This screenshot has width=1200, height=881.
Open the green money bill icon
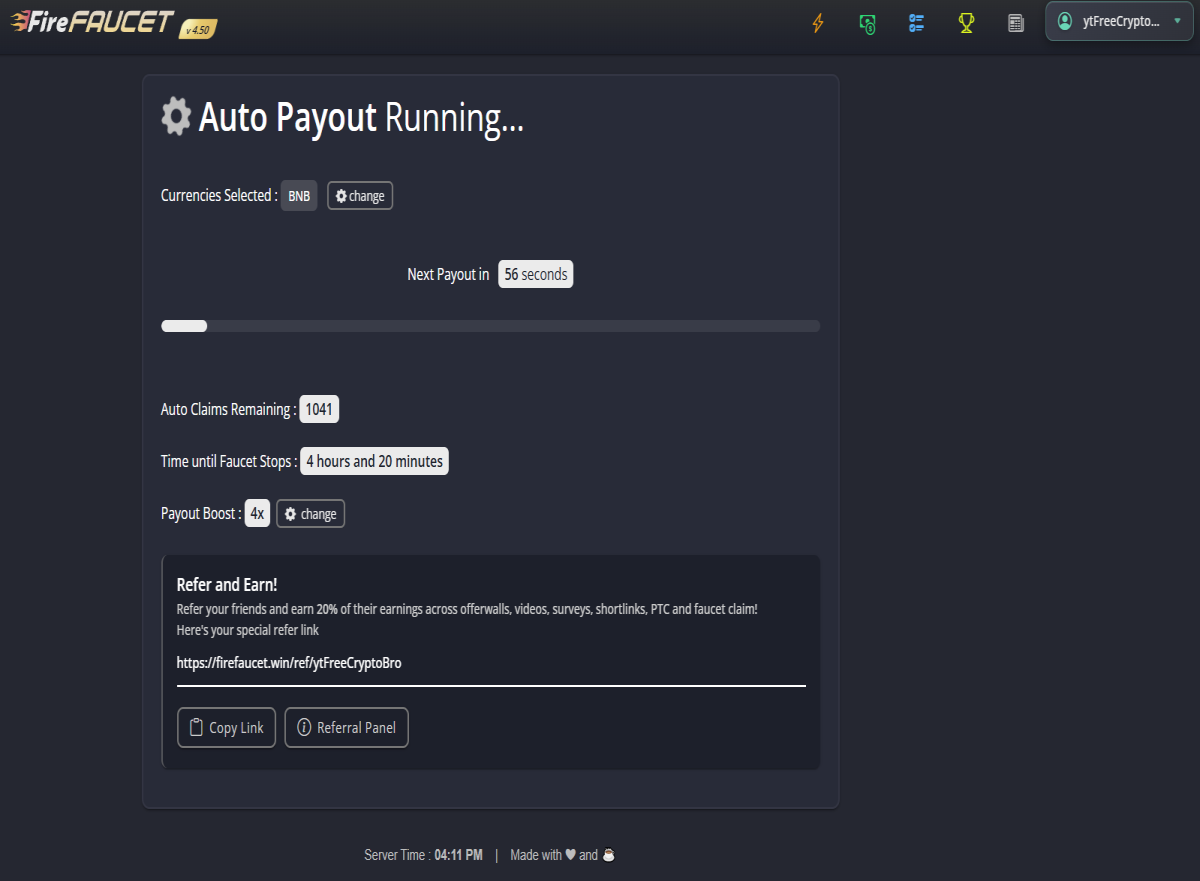[867, 22]
